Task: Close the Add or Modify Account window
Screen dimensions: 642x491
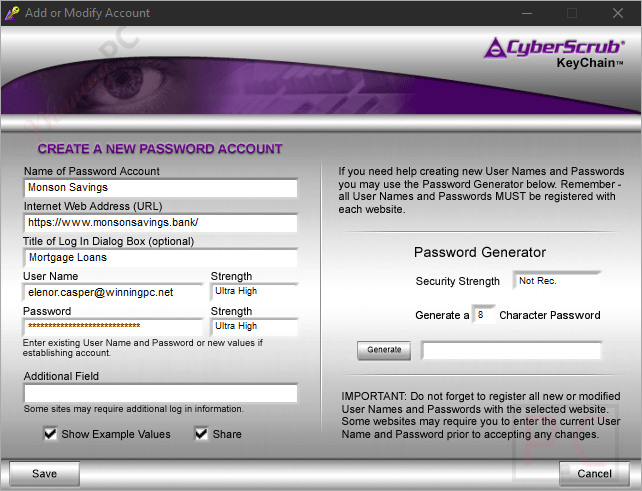Action: click(617, 13)
